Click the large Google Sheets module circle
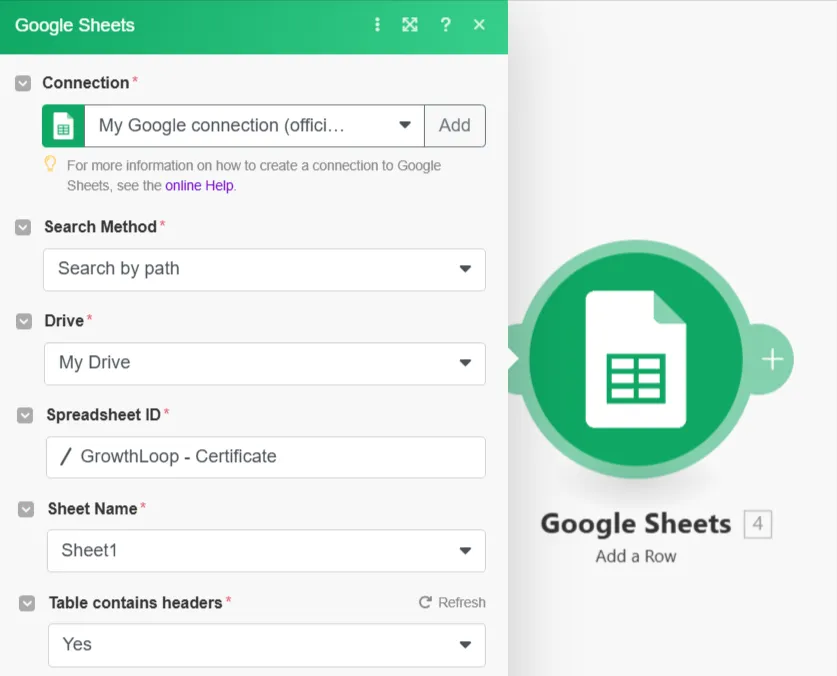This screenshot has width=837, height=676. [x=636, y=359]
